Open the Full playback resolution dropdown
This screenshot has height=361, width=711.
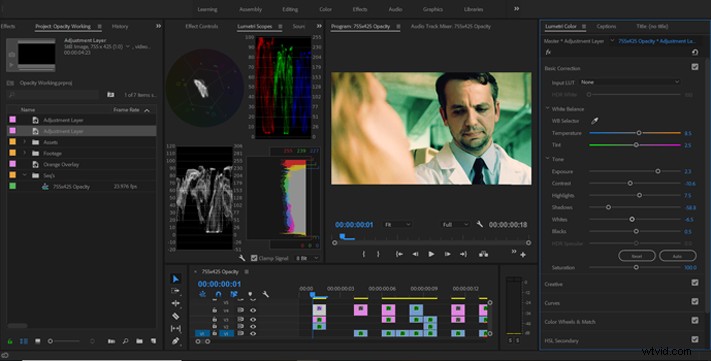point(455,224)
